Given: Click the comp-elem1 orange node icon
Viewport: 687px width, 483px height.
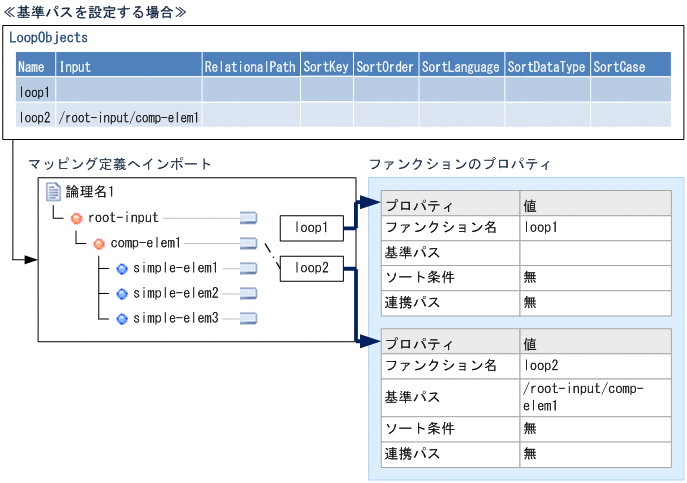Looking at the screenshot, I should 98,243.
